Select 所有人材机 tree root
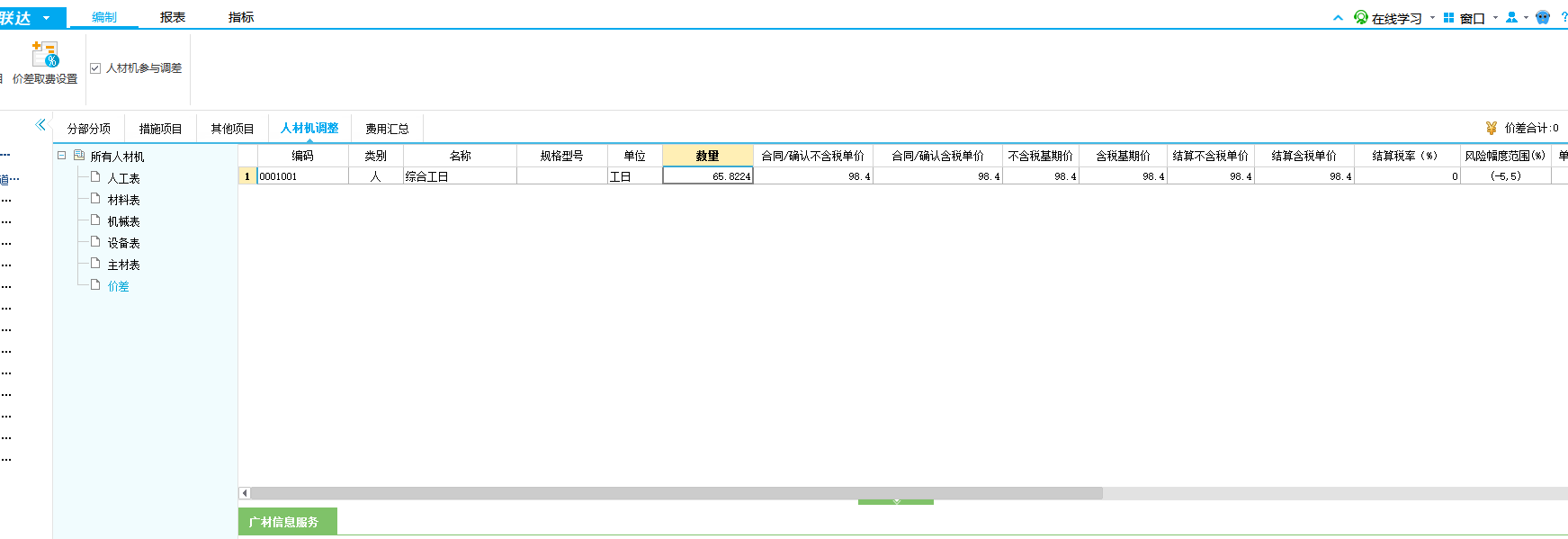1568x539 pixels. pos(117,157)
